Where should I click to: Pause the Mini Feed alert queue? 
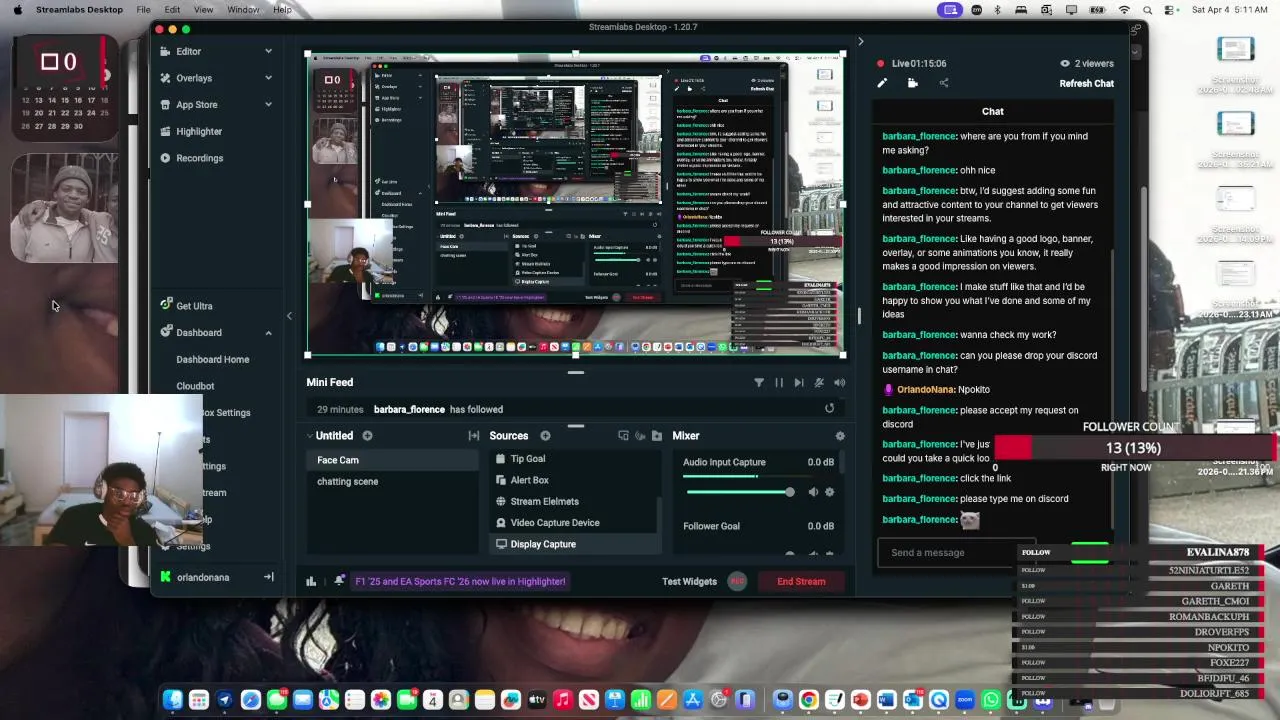point(779,382)
